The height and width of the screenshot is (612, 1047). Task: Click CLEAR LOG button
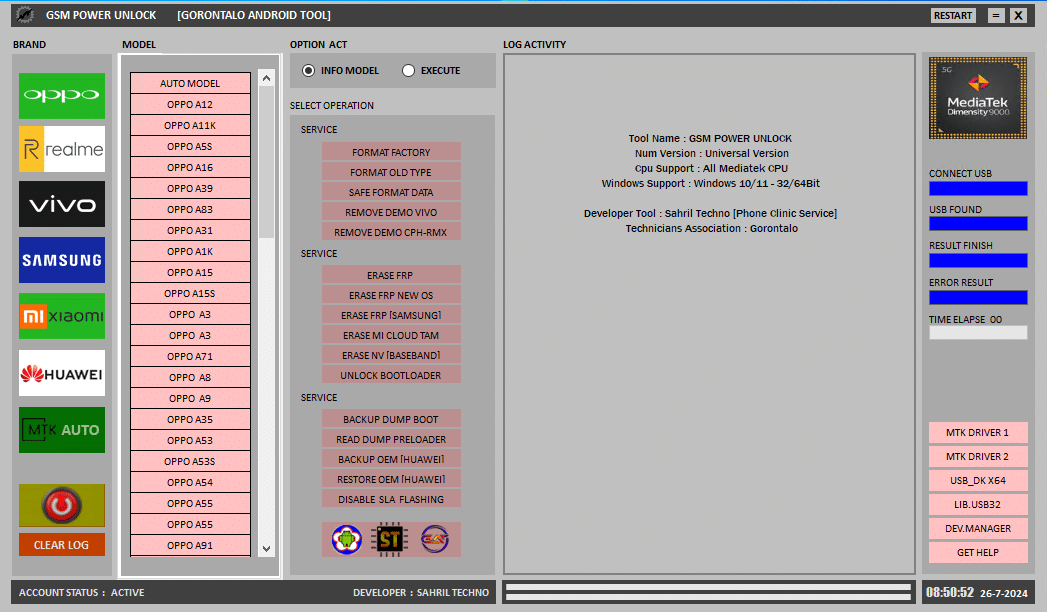[61, 545]
